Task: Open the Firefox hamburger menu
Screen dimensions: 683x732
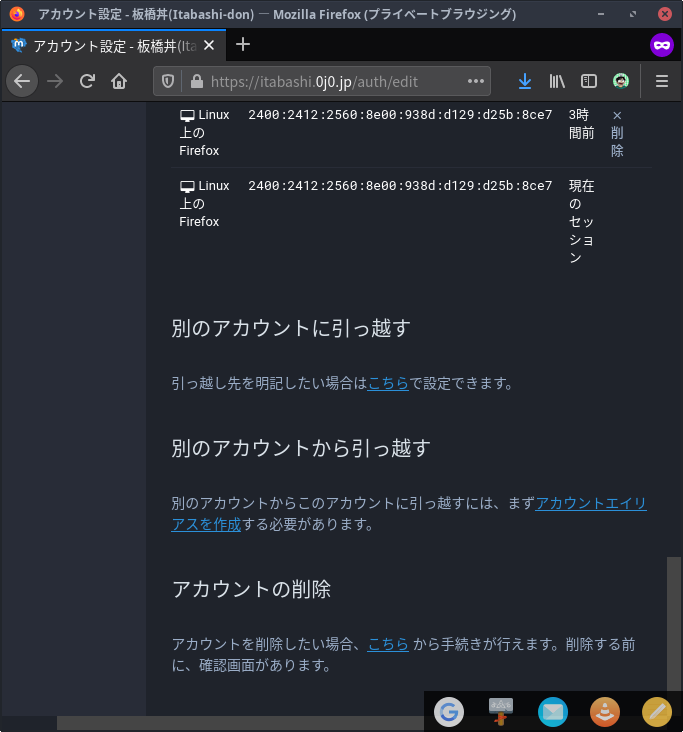Action: pyautogui.click(x=661, y=81)
